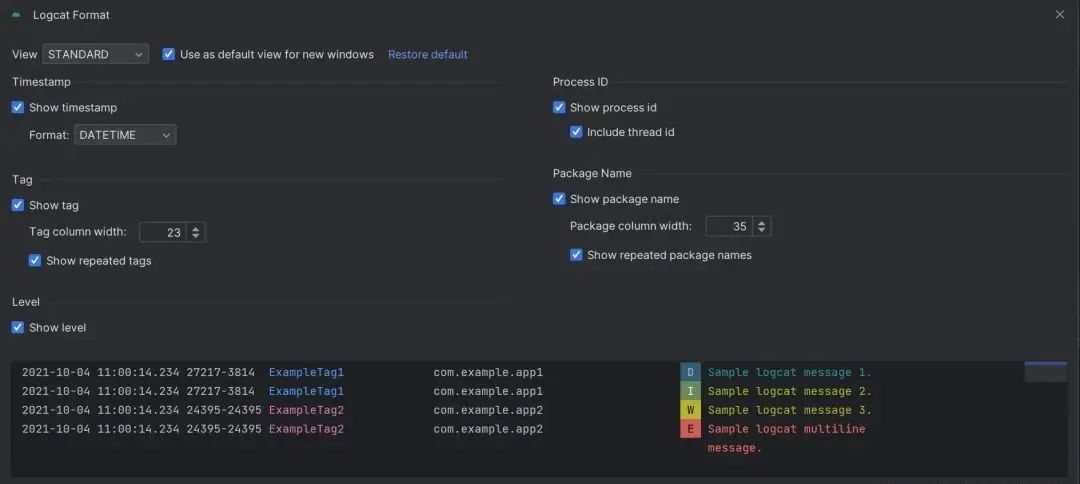Decrease Package column width with down arrow

(762, 231)
